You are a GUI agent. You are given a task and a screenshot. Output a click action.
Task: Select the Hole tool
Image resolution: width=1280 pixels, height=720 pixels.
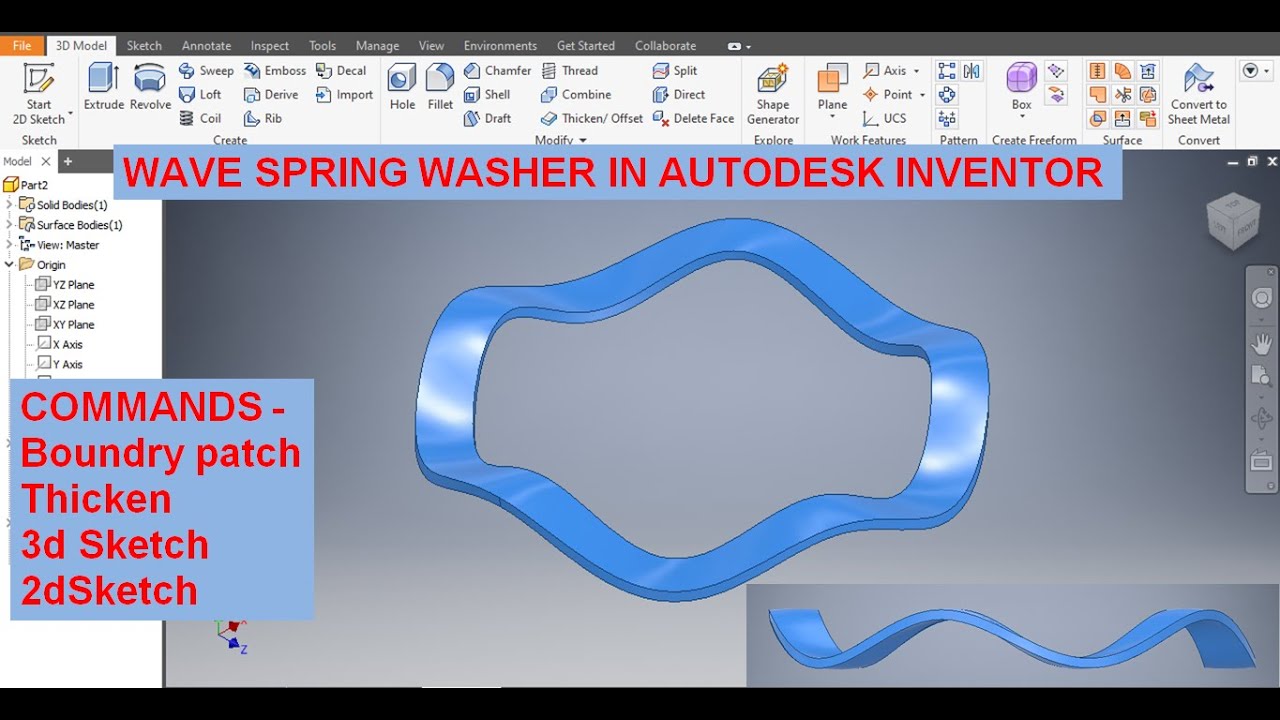[x=402, y=87]
